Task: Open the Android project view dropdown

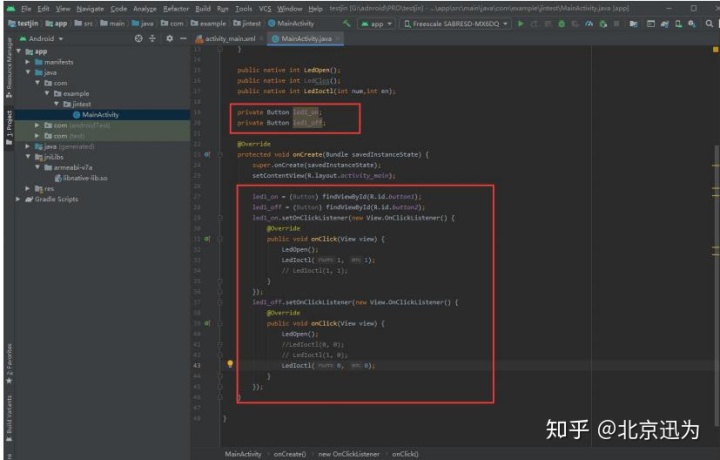Action: [41, 39]
